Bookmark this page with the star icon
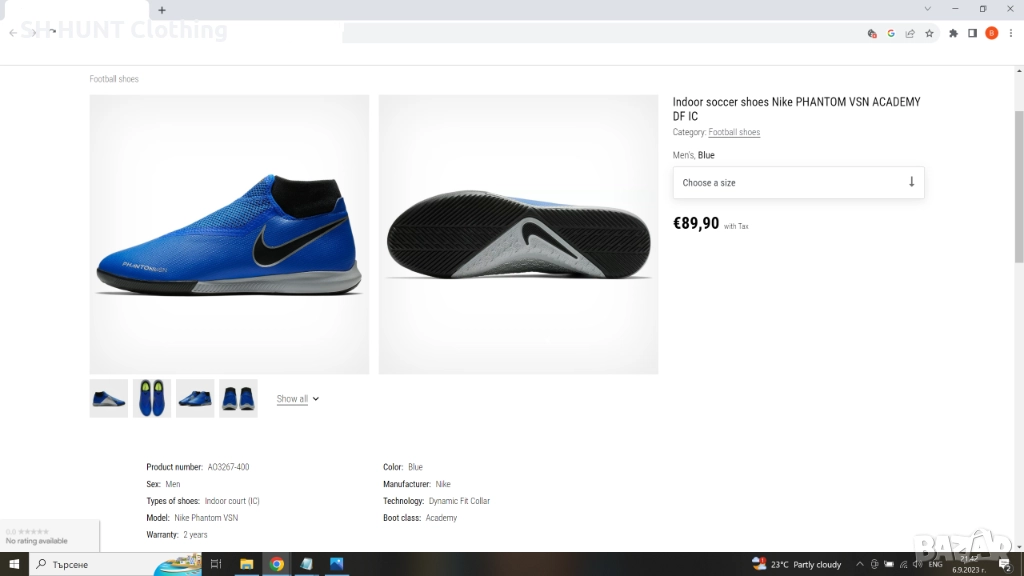 [x=929, y=33]
